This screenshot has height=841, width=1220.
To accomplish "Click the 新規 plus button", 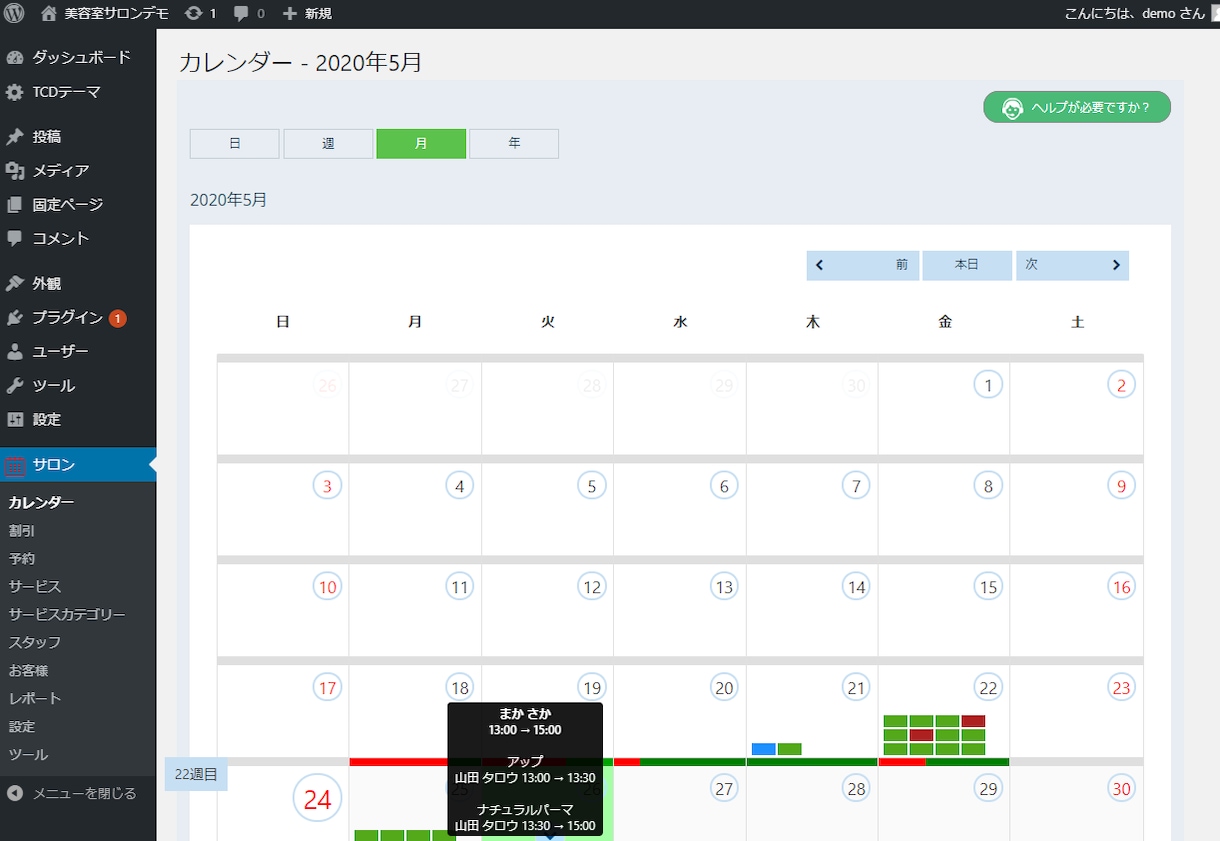I will coord(307,14).
